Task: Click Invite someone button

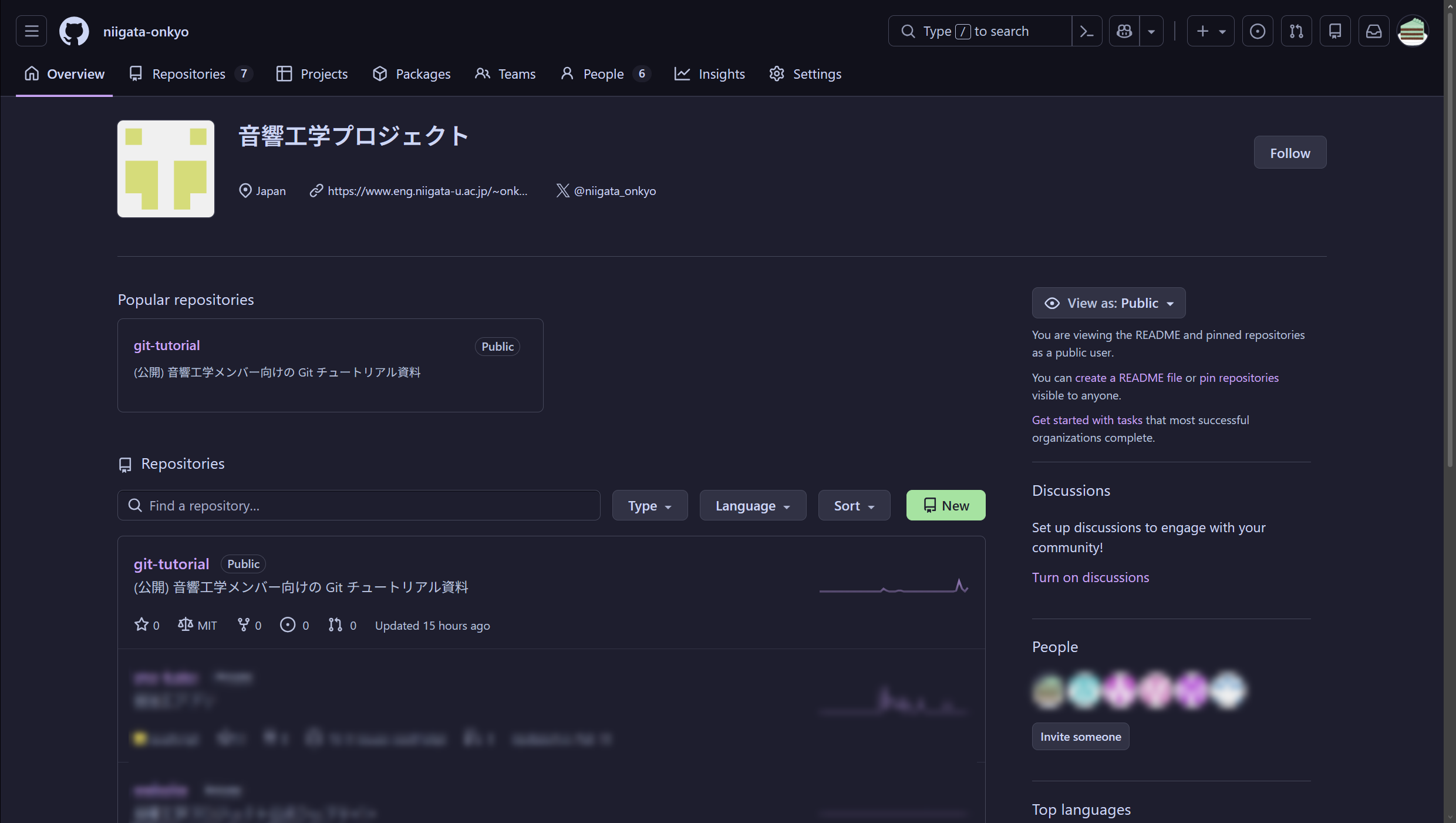Action: (1080, 737)
